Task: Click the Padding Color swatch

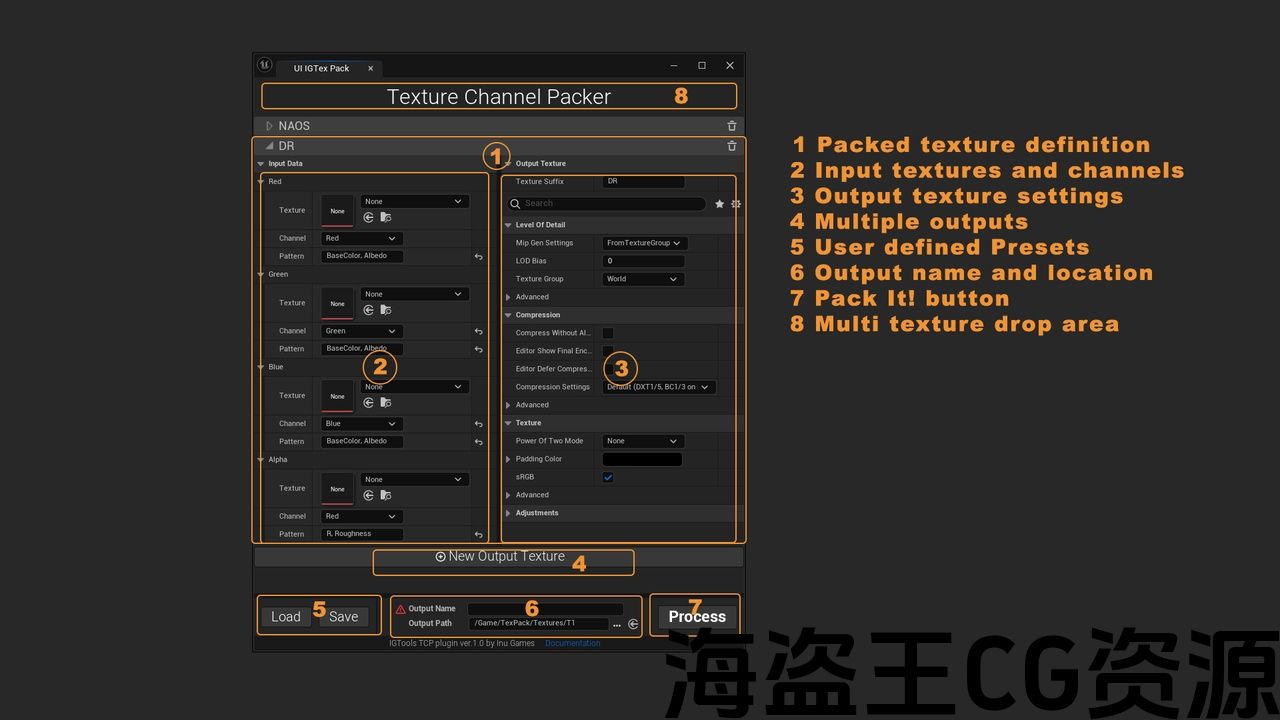Action: 642,459
